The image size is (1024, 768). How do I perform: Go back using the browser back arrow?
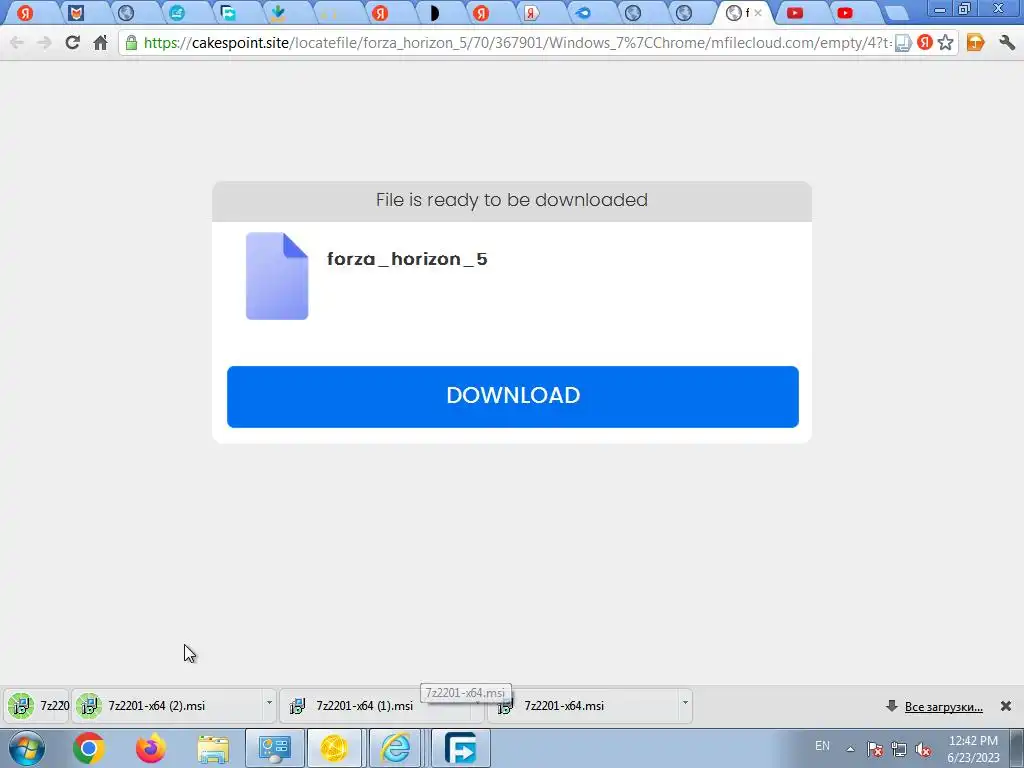coord(17,42)
